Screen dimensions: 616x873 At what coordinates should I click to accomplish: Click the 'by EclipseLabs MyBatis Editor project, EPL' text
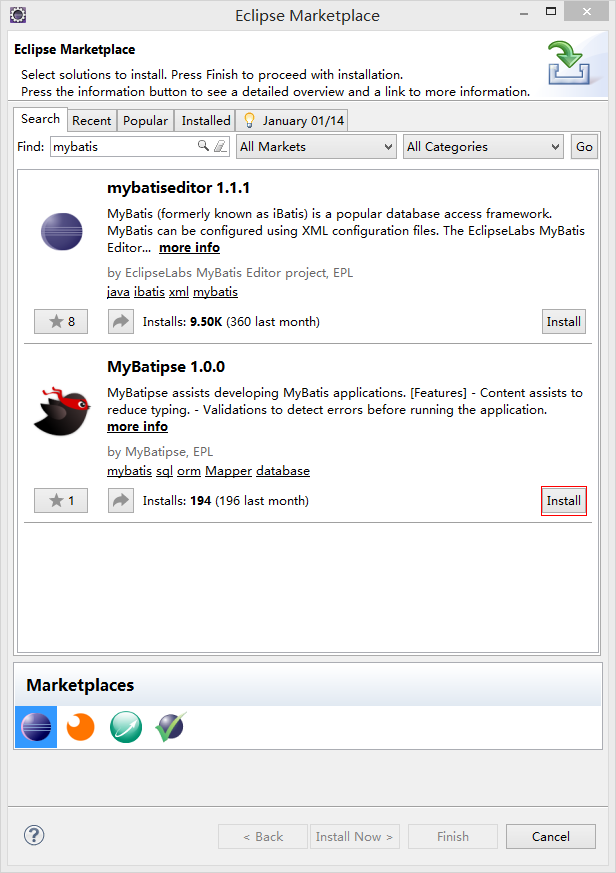[x=230, y=273]
